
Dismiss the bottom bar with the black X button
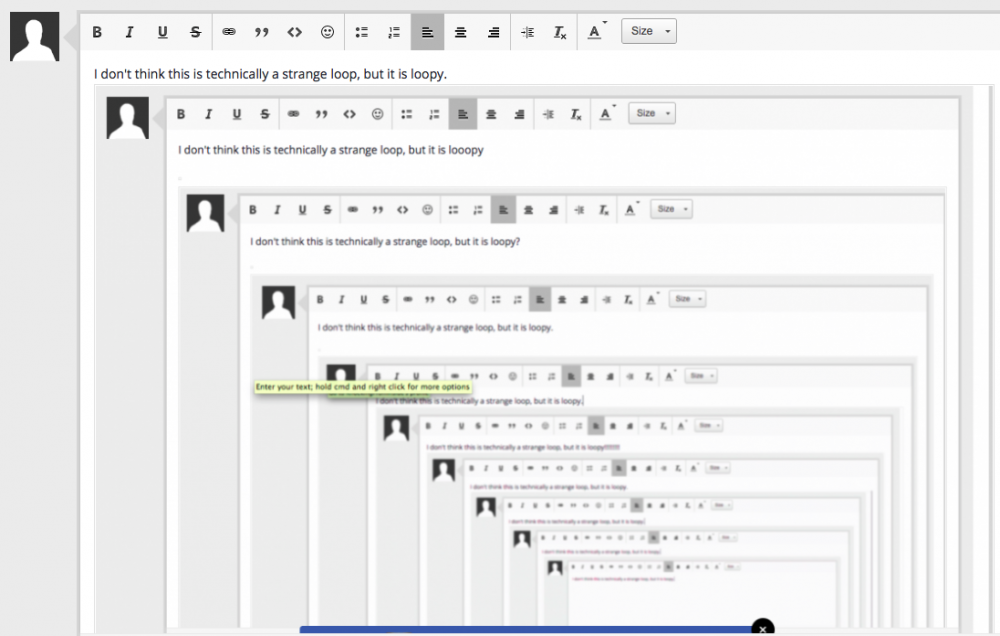pyautogui.click(x=763, y=628)
